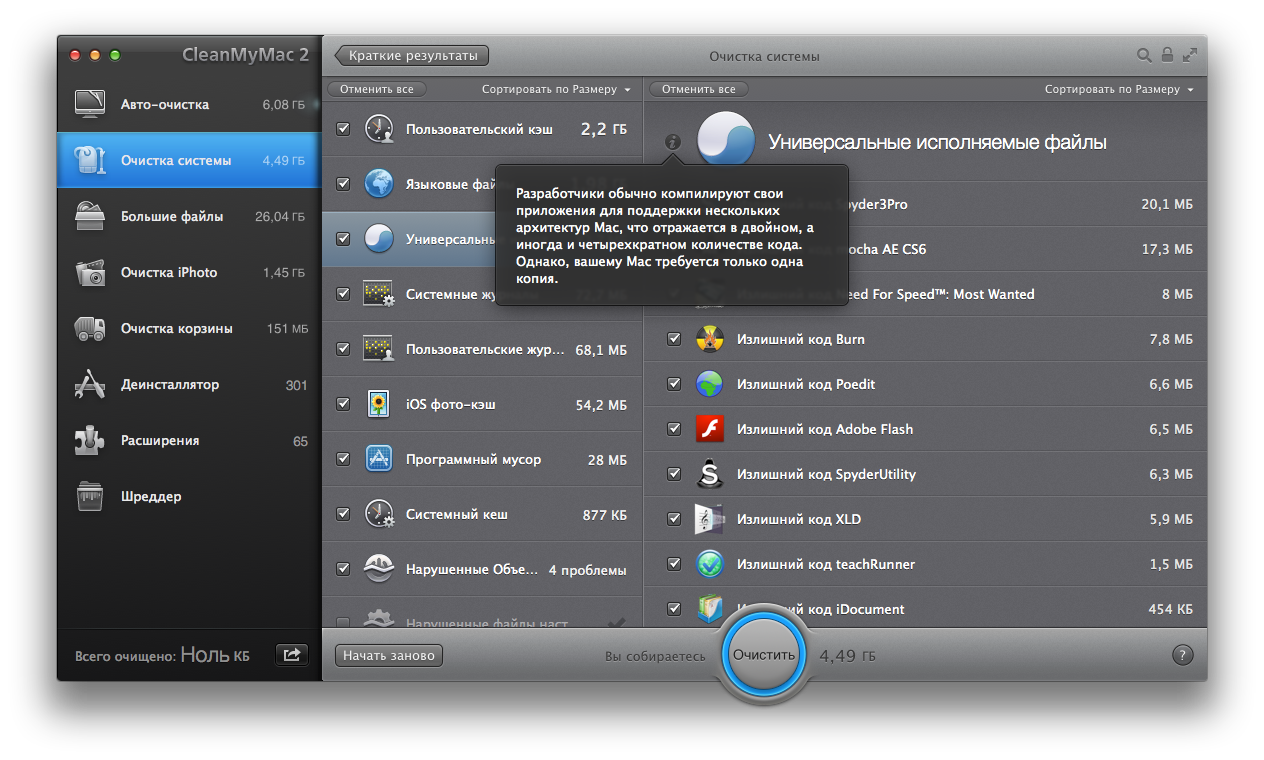The height and width of the screenshot is (760, 1264).
Task: Click the iOS фото-кэш sunflower icon
Action: click(x=378, y=404)
